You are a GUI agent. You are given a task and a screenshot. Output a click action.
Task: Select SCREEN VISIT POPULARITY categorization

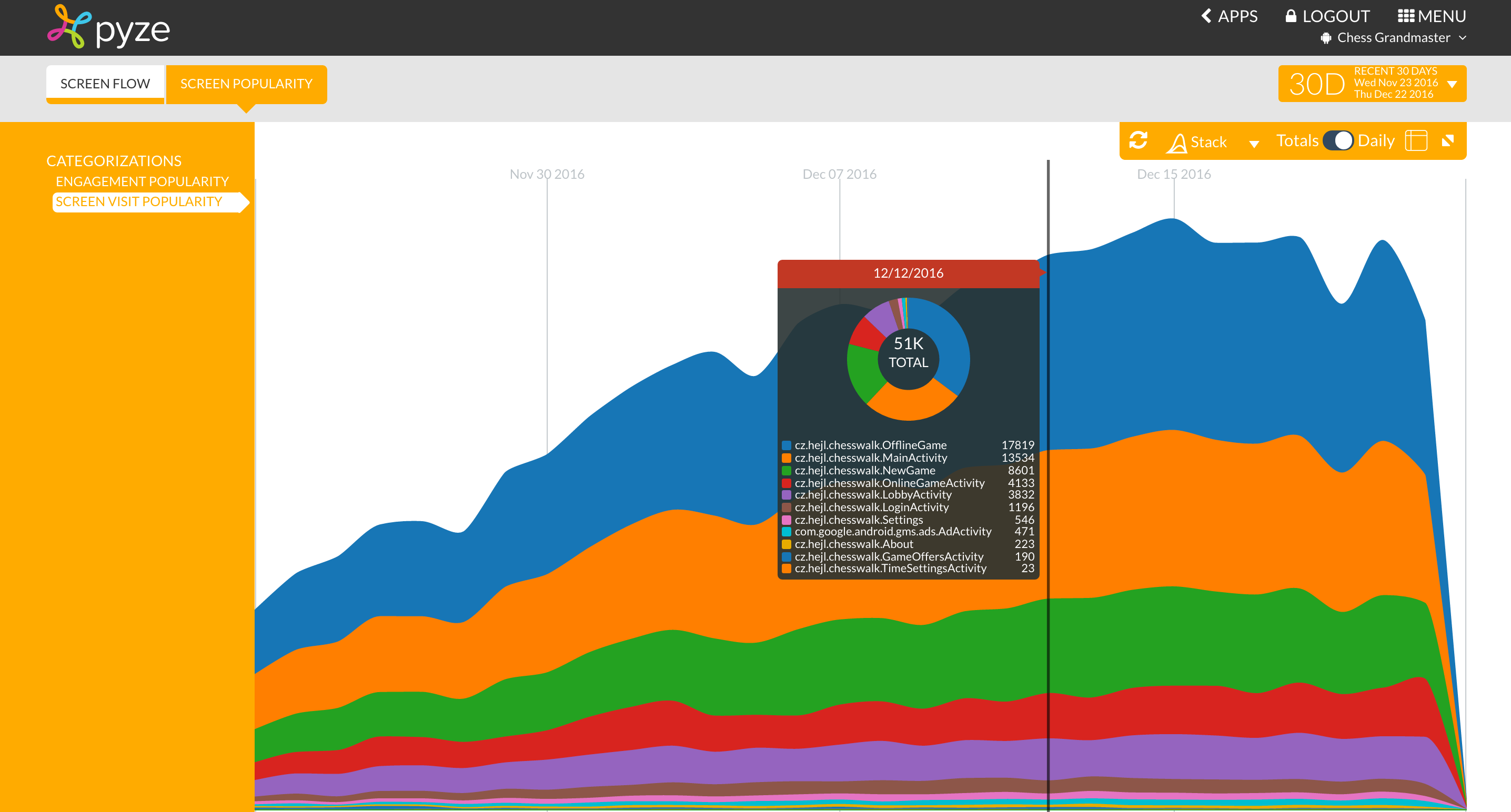[139, 201]
